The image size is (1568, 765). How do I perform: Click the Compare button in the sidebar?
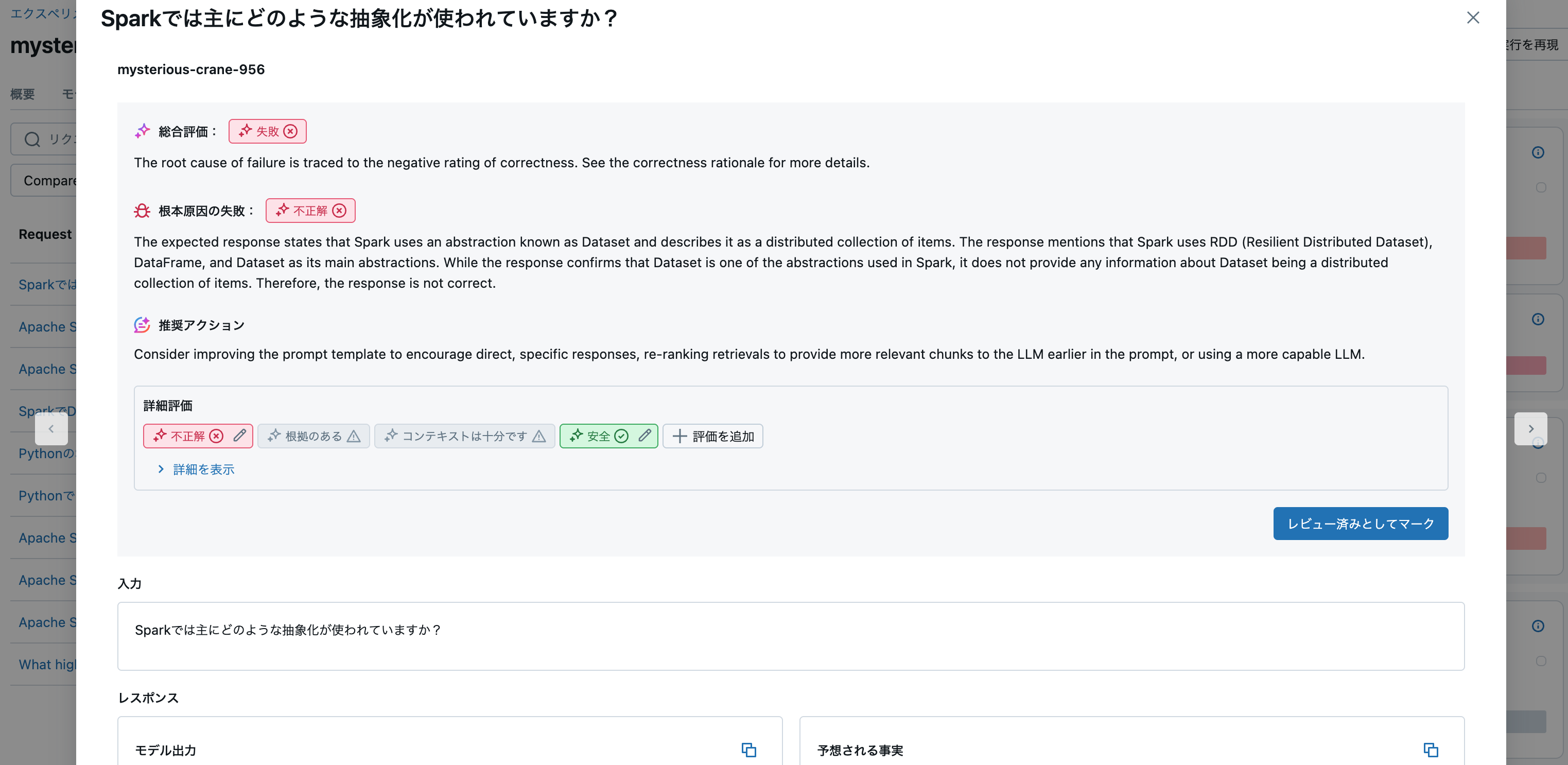pyautogui.click(x=51, y=180)
